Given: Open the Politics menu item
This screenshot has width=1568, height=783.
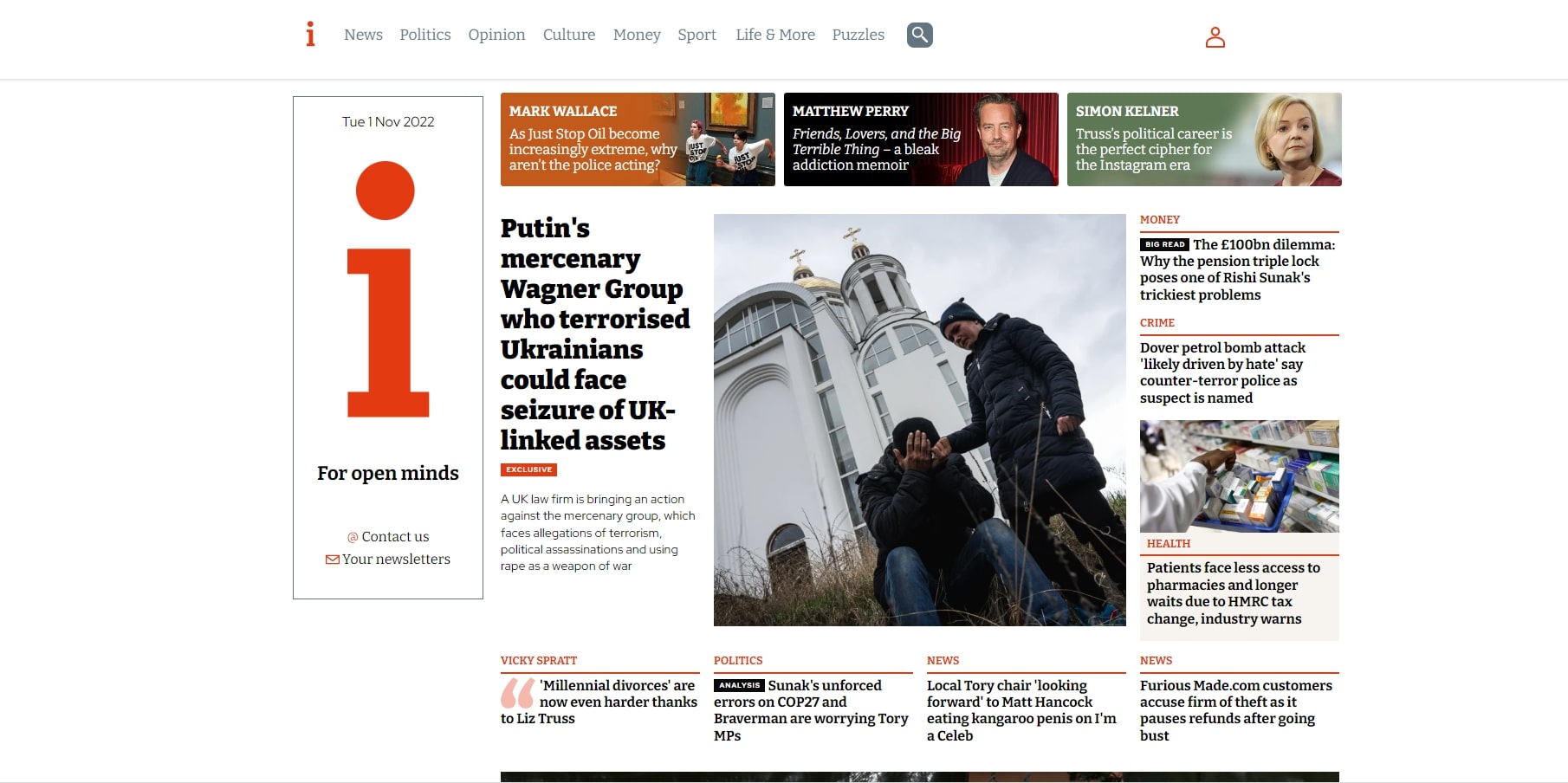Looking at the screenshot, I should pyautogui.click(x=425, y=35).
